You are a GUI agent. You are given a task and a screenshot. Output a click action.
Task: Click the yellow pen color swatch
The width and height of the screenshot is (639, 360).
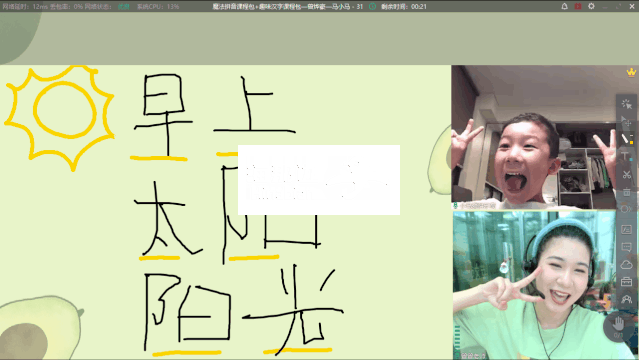pos(632,142)
